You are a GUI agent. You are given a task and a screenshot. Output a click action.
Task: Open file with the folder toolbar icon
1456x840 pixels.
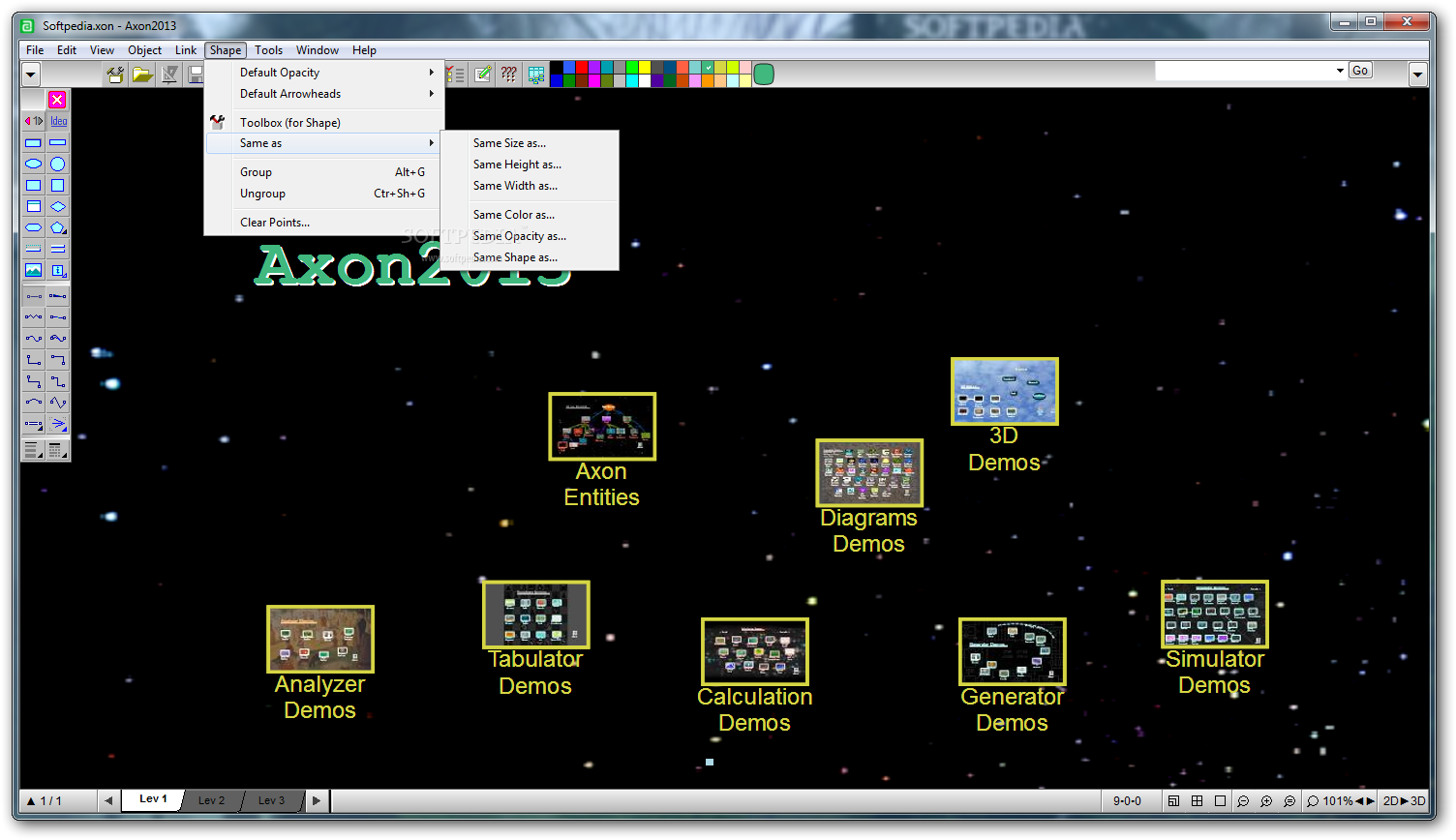pos(142,74)
